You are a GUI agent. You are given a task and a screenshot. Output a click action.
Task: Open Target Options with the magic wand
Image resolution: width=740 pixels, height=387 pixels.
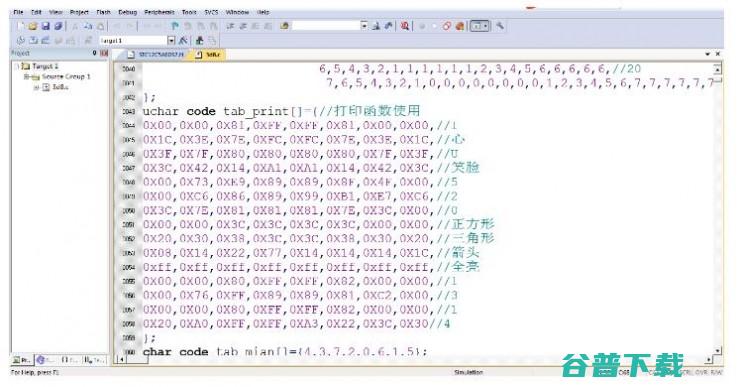[x=183, y=41]
